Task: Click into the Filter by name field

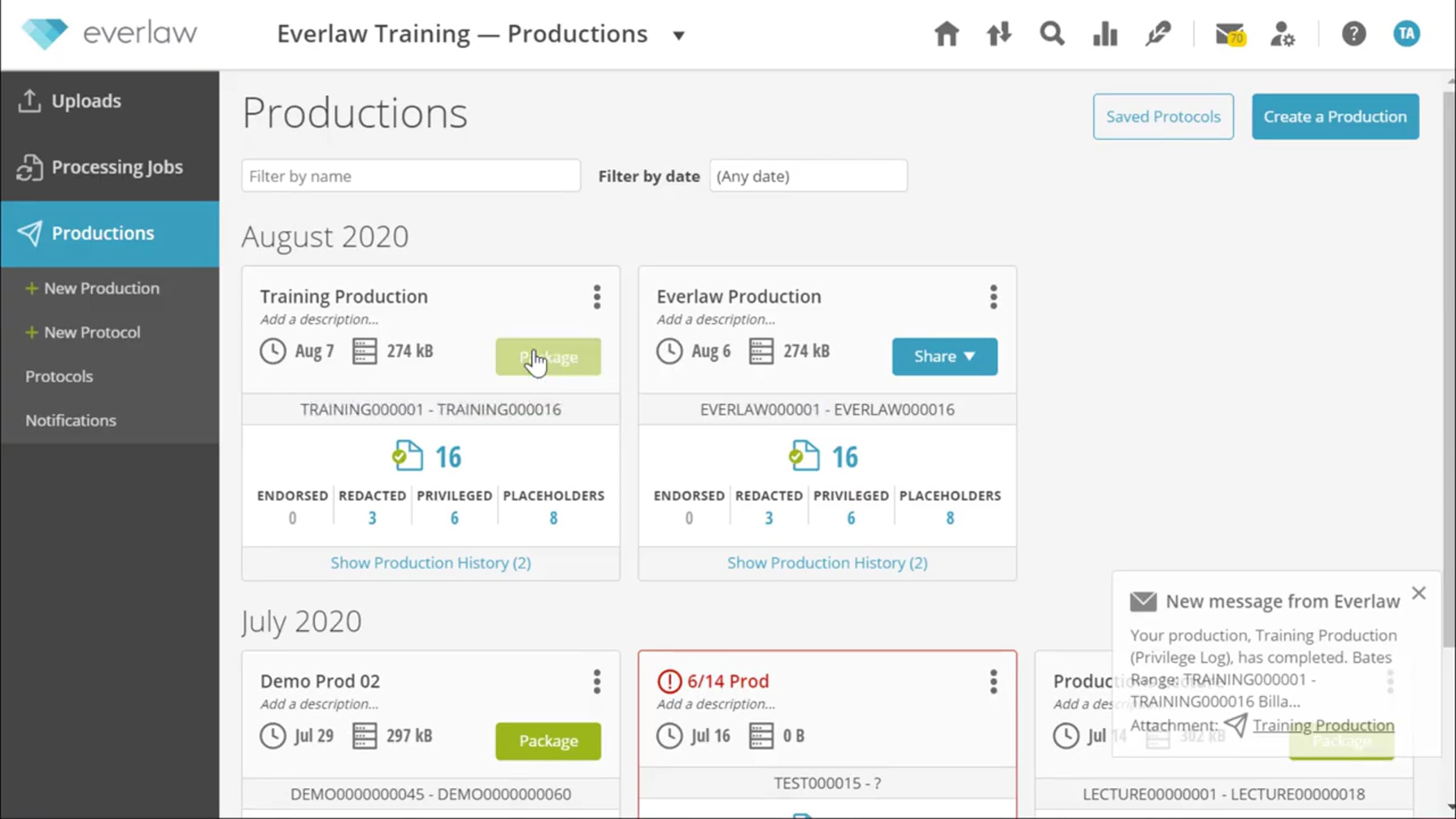Action: [x=411, y=176]
